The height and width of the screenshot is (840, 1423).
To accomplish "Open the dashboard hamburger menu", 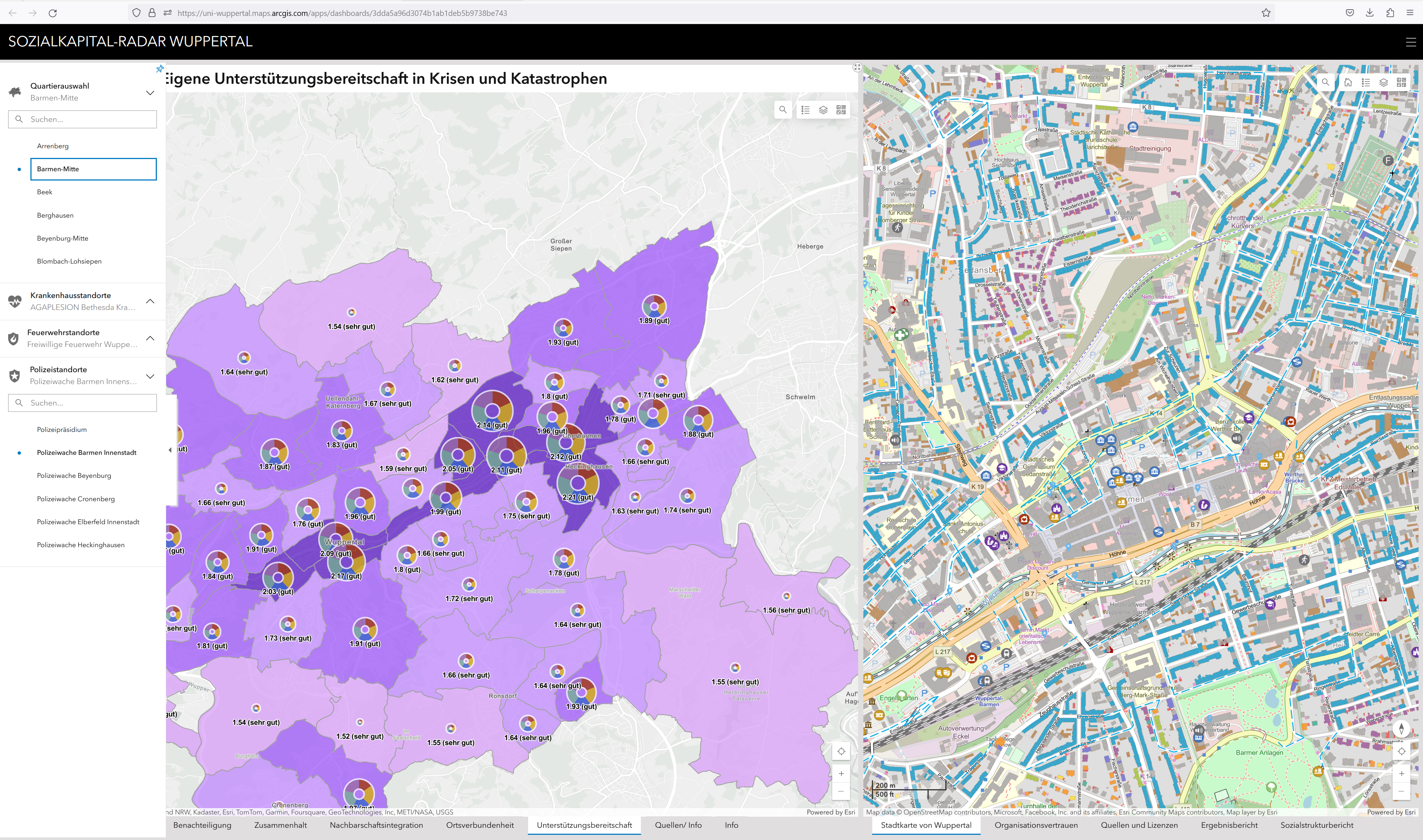I will [x=1410, y=42].
